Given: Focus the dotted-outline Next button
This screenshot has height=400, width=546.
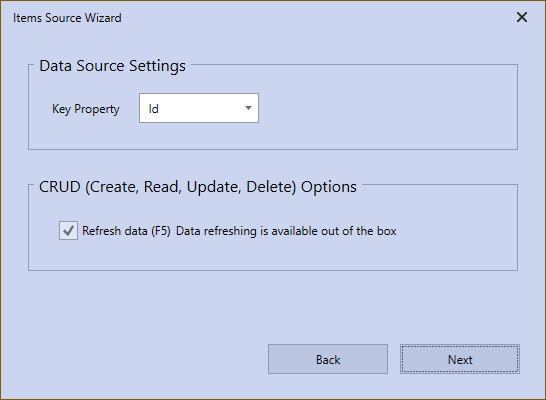Looking at the screenshot, I should pos(460,359).
